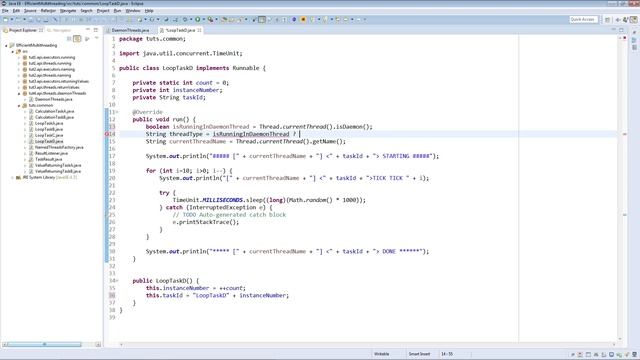640x360 pixels.
Task: Click the Debug bug icon in toolbar
Action: click(185, 19)
